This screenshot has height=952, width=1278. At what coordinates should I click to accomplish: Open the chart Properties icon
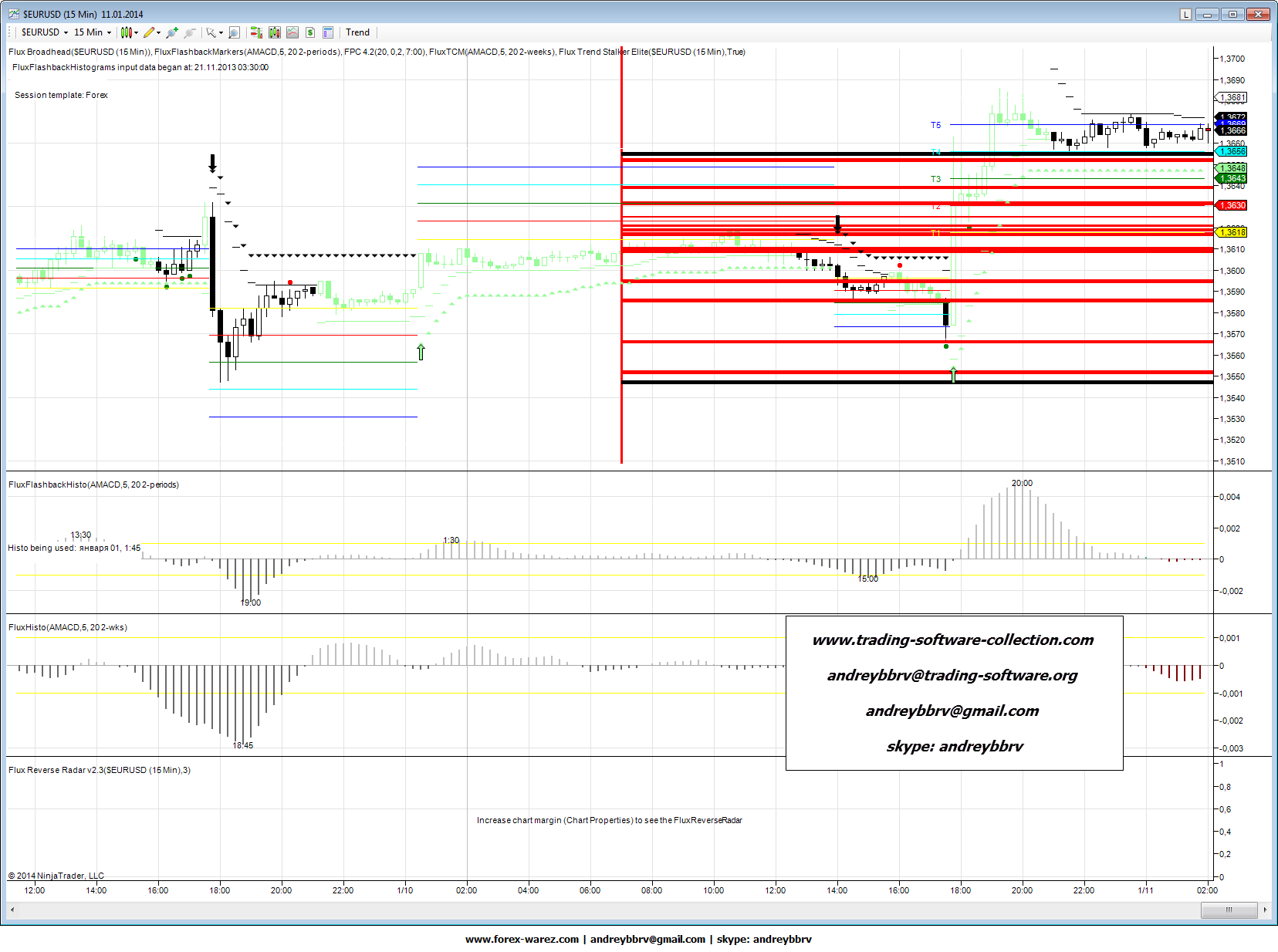(x=328, y=32)
